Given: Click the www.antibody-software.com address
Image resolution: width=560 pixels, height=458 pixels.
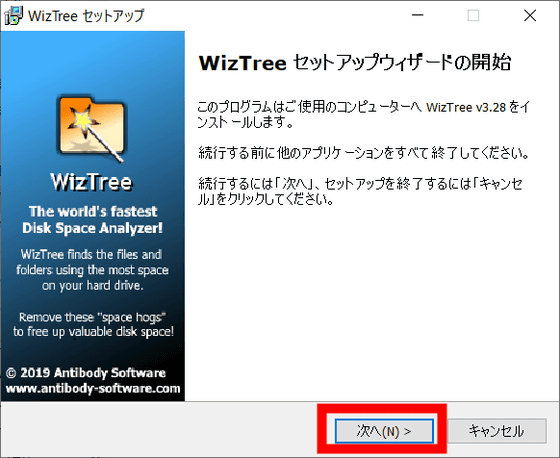Looking at the screenshot, I should [93, 388].
